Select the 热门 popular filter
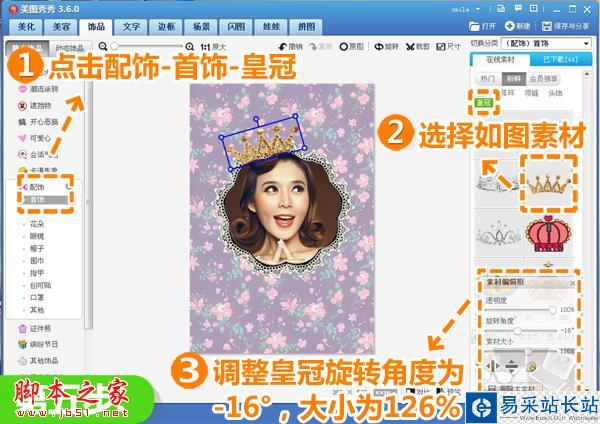Image resolution: width=600 pixels, height=424 pixels. tap(488, 79)
